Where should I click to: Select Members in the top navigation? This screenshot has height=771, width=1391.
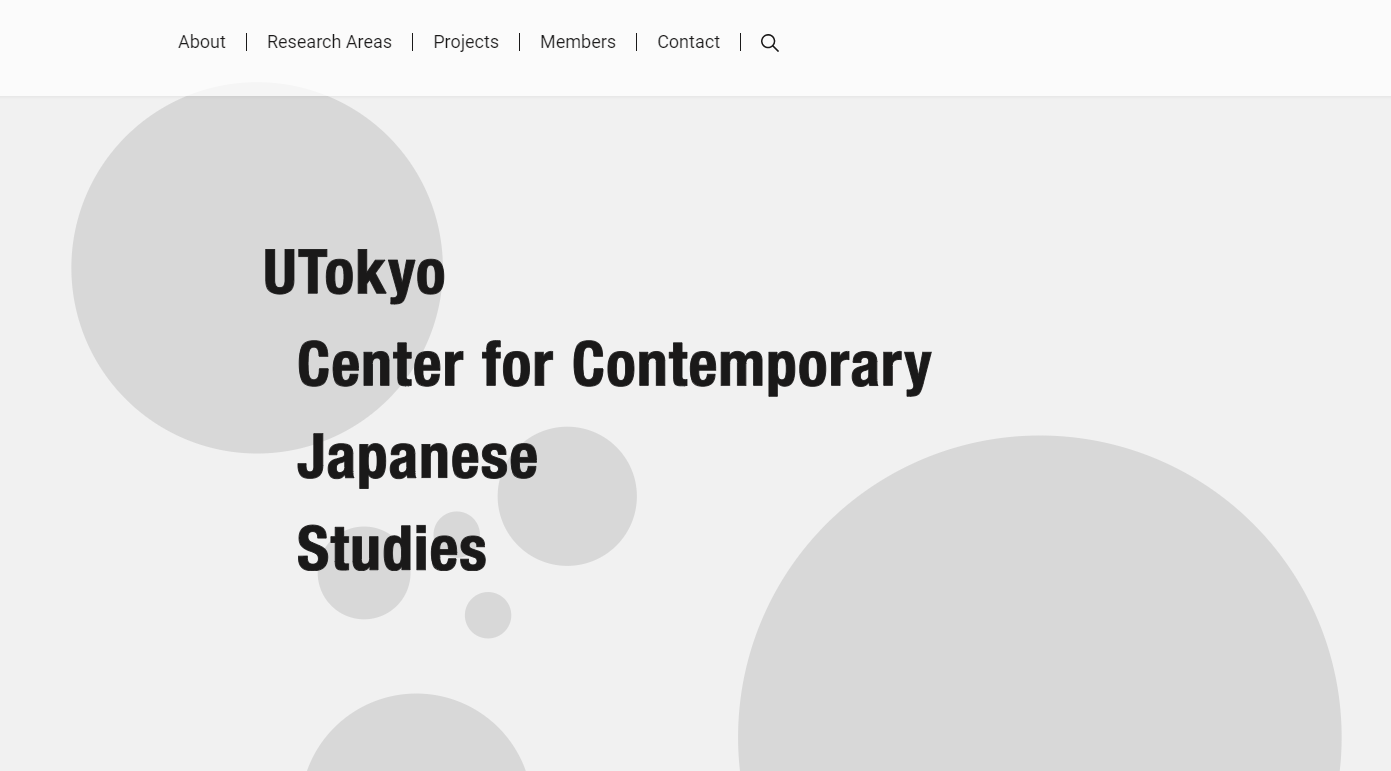tap(578, 42)
